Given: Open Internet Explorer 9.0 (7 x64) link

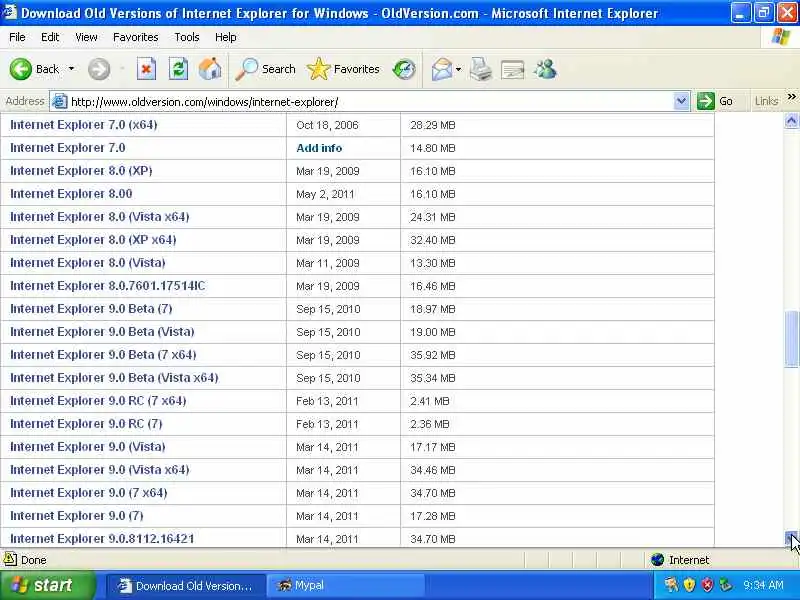Looking at the screenshot, I should click(x=89, y=492).
